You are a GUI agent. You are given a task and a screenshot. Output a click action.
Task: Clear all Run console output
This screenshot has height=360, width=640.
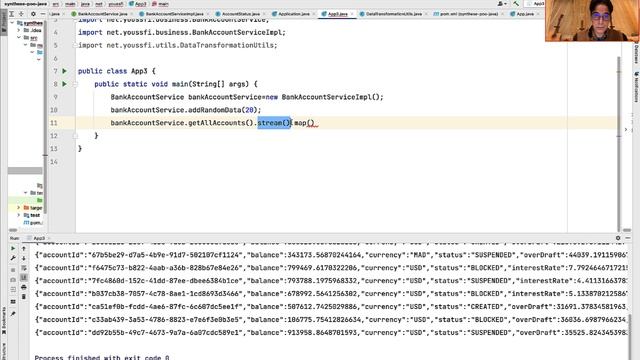click(24, 297)
